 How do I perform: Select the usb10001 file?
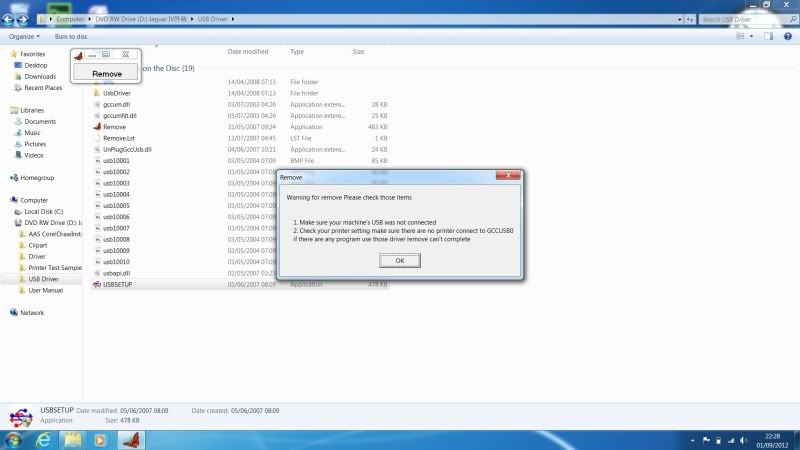click(116, 160)
